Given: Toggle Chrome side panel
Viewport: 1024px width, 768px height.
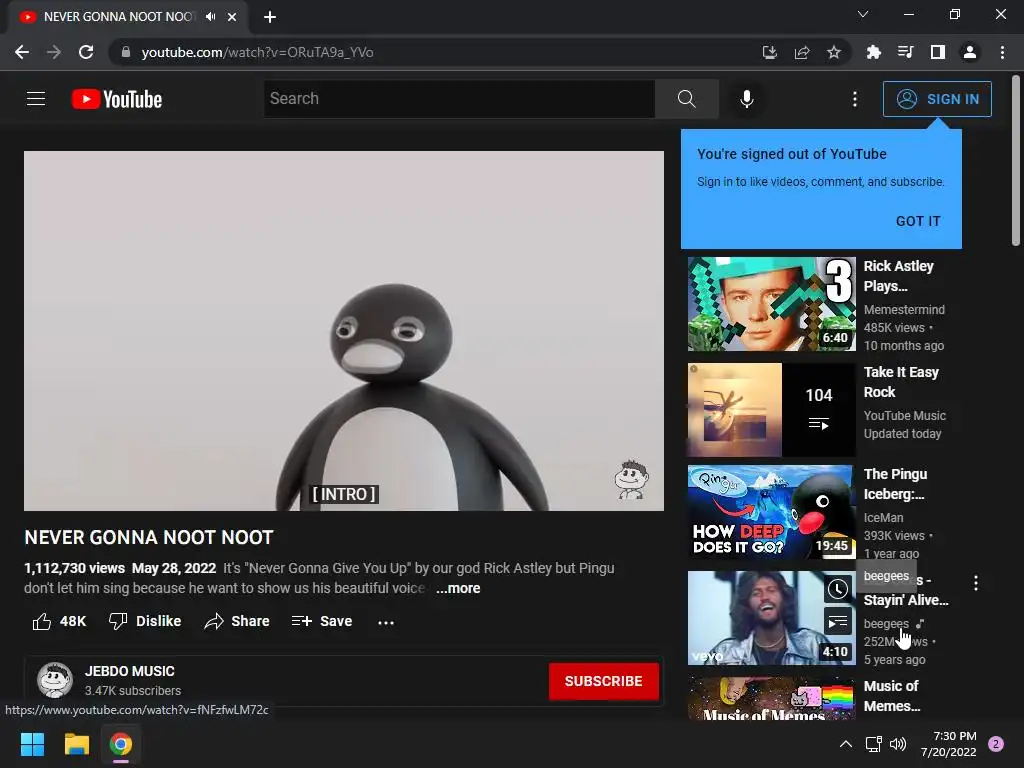Looking at the screenshot, I should point(937,52).
